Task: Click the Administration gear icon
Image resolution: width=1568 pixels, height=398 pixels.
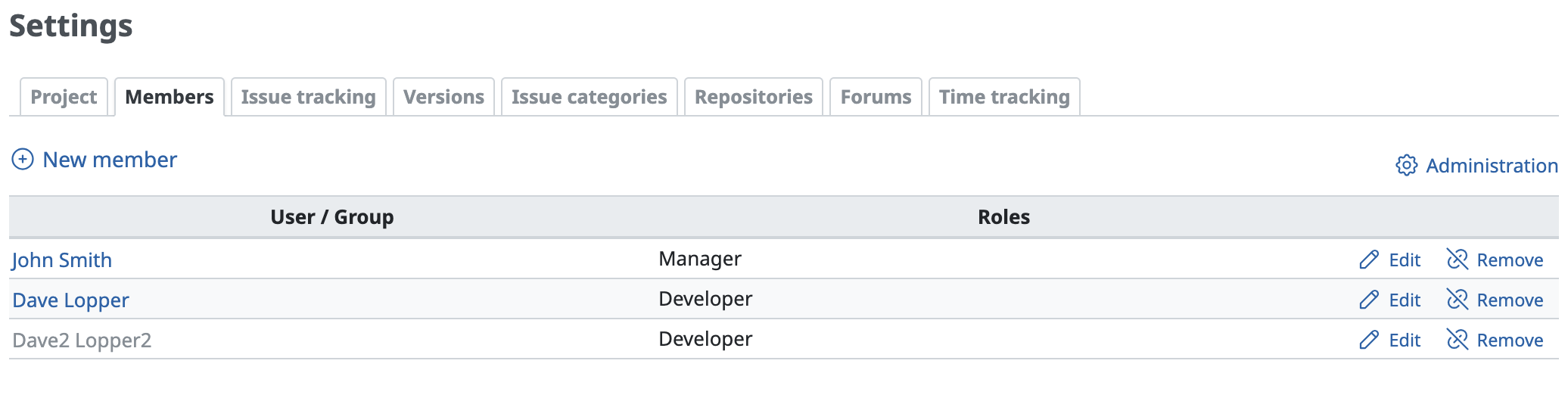Action: [x=1406, y=165]
